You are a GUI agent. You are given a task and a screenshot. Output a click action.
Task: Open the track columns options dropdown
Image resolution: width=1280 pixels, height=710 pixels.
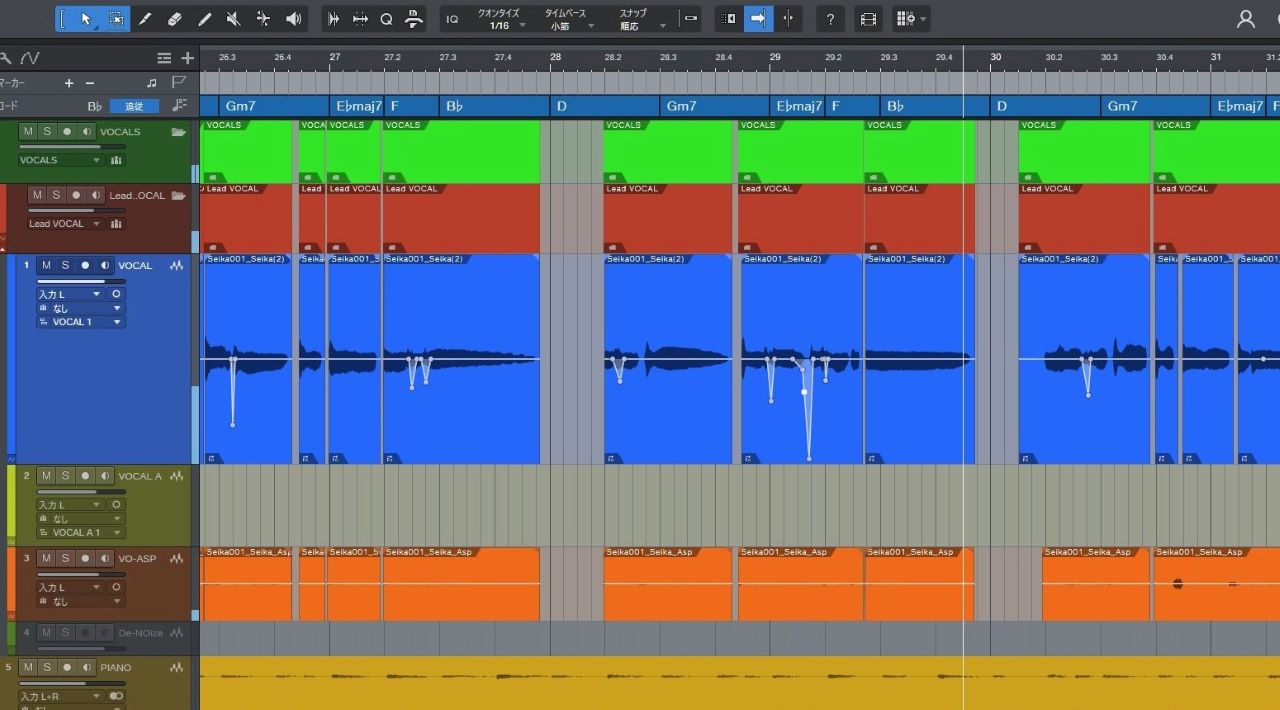[x=910, y=19]
